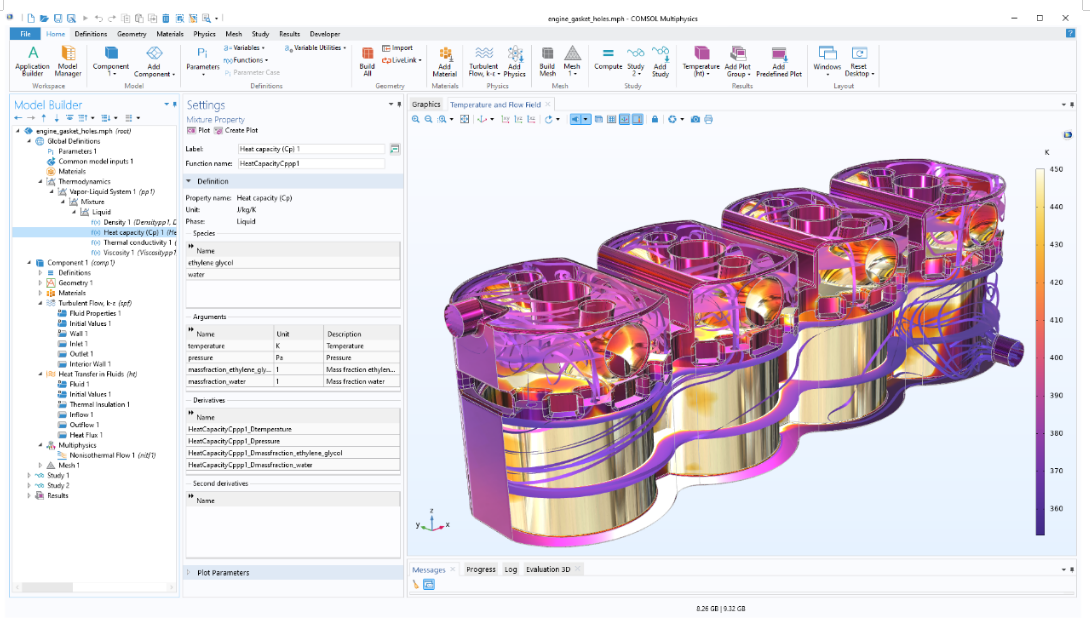
Task: Open the Windows layout dropdown
Action: pos(827,61)
